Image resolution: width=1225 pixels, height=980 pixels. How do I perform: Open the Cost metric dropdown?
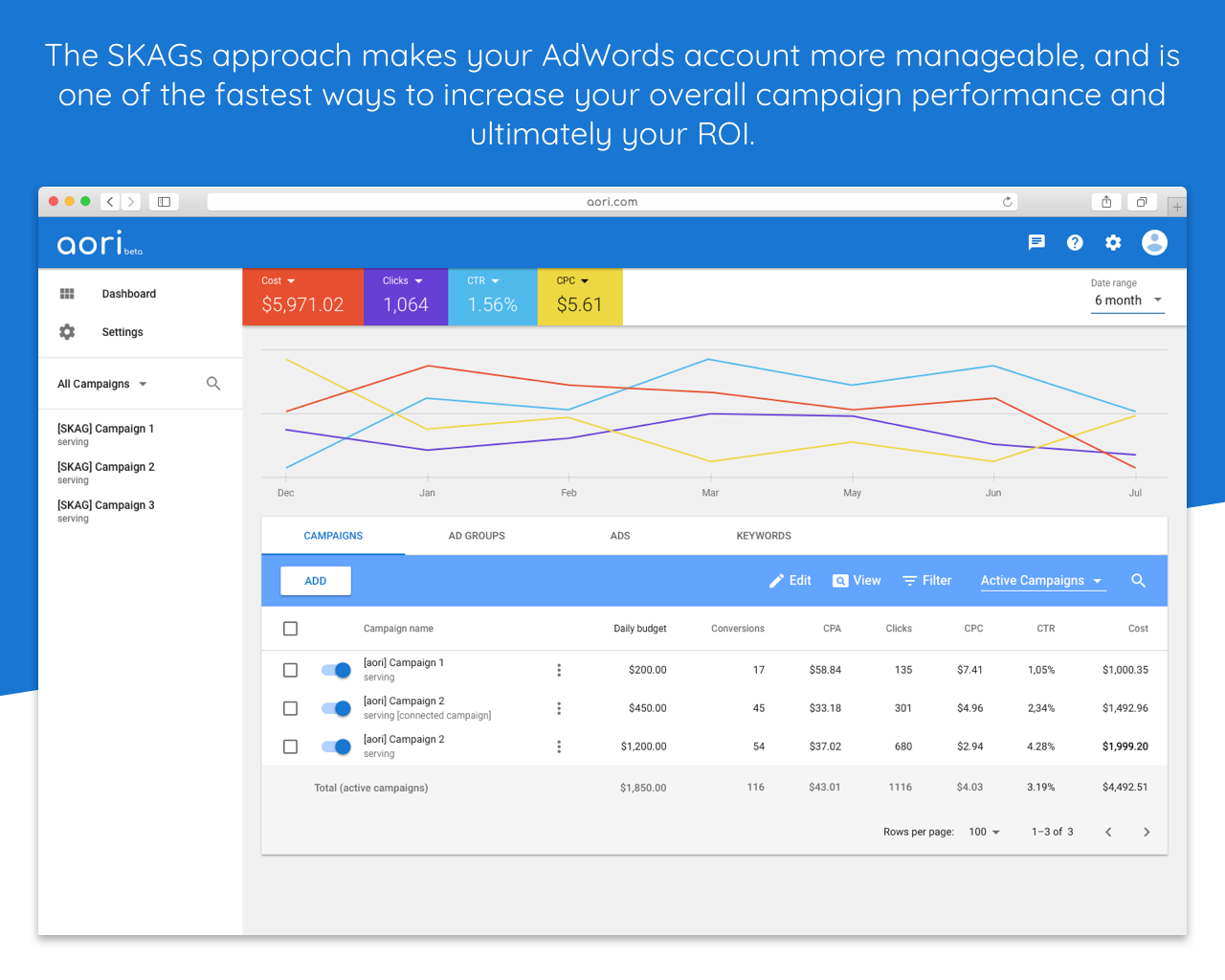pyautogui.click(x=278, y=281)
